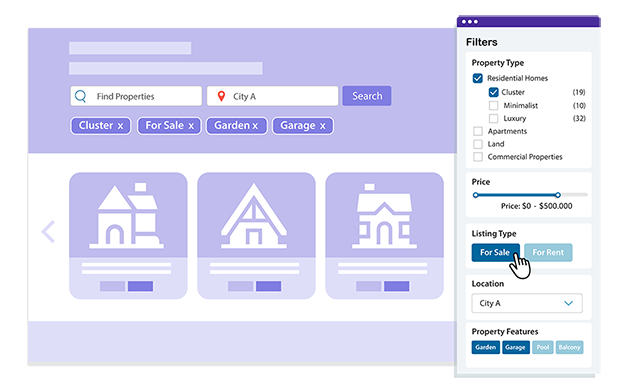Screen dimensions: 630x385
Task: Focus the City A location field
Action: tap(272, 96)
